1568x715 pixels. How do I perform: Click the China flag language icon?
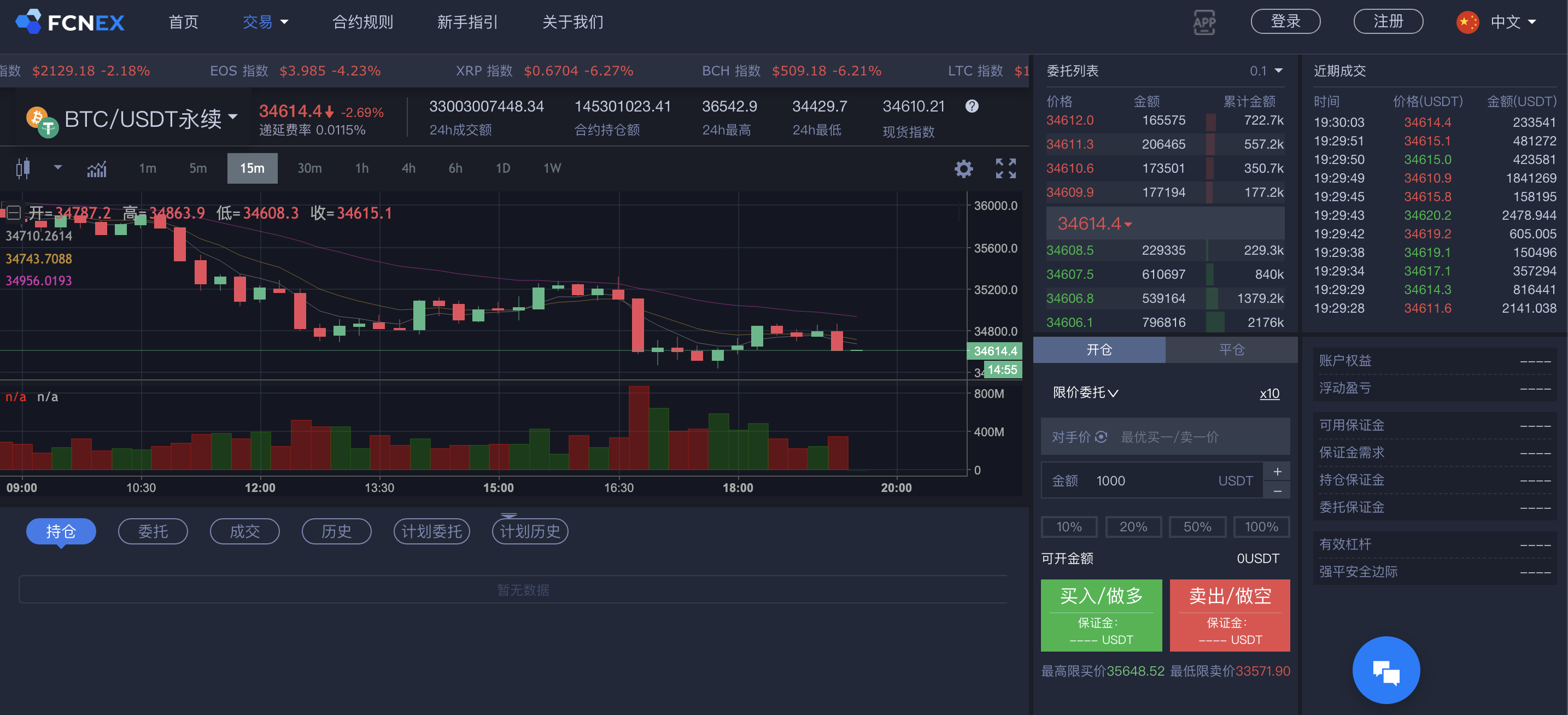tap(1467, 22)
